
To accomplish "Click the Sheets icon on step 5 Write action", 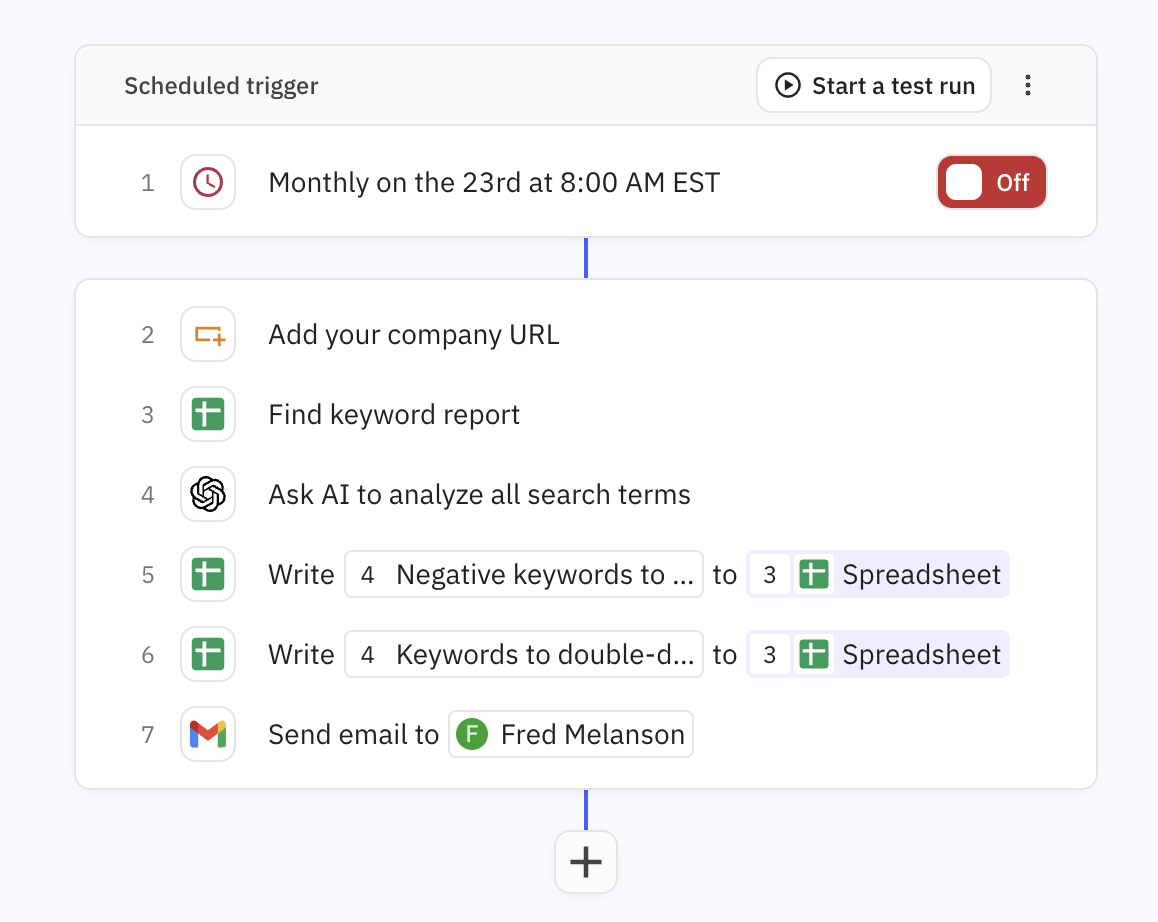I will 207,574.
